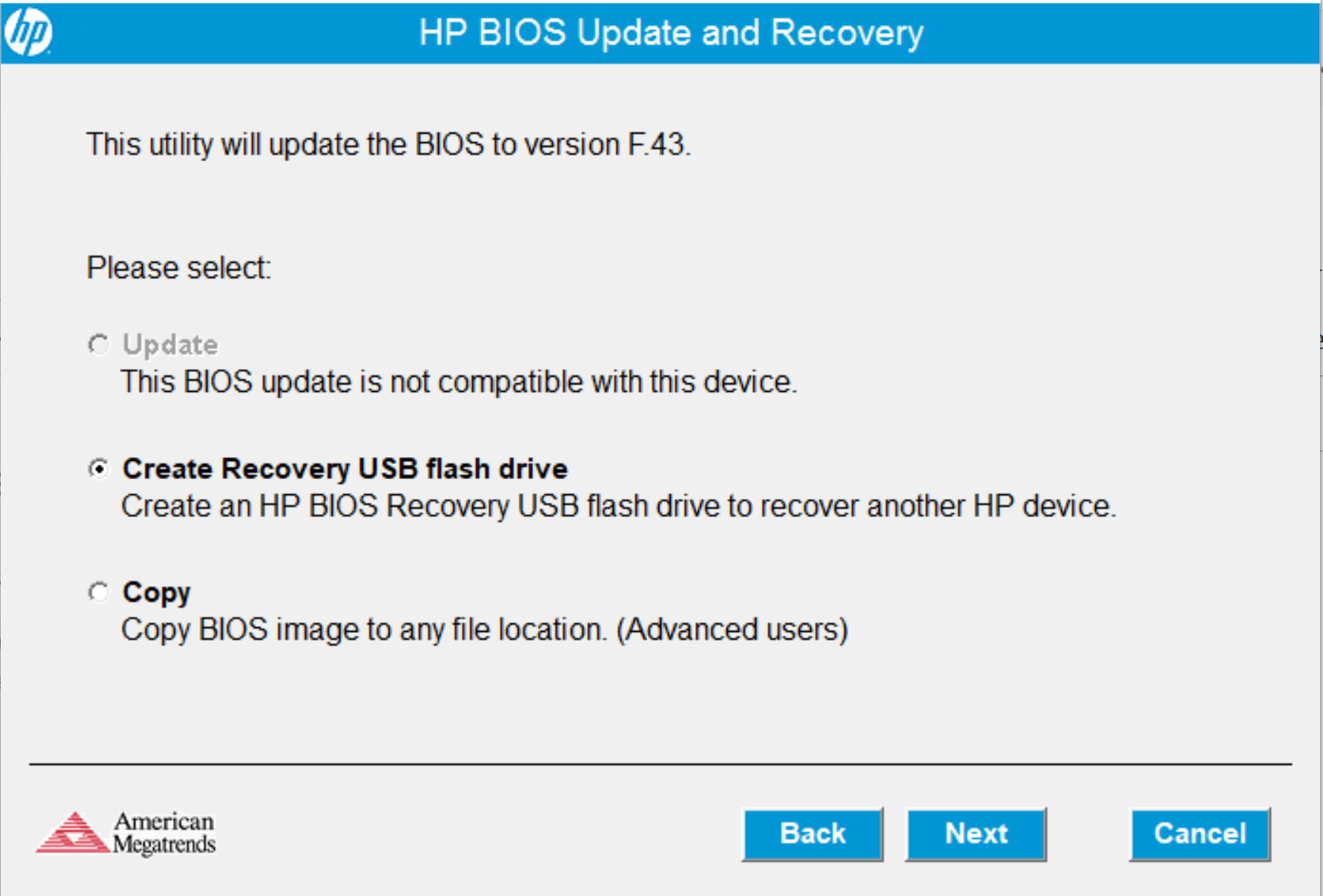Click the Please select prompt text
This screenshot has width=1323, height=896.
pos(178,268)
